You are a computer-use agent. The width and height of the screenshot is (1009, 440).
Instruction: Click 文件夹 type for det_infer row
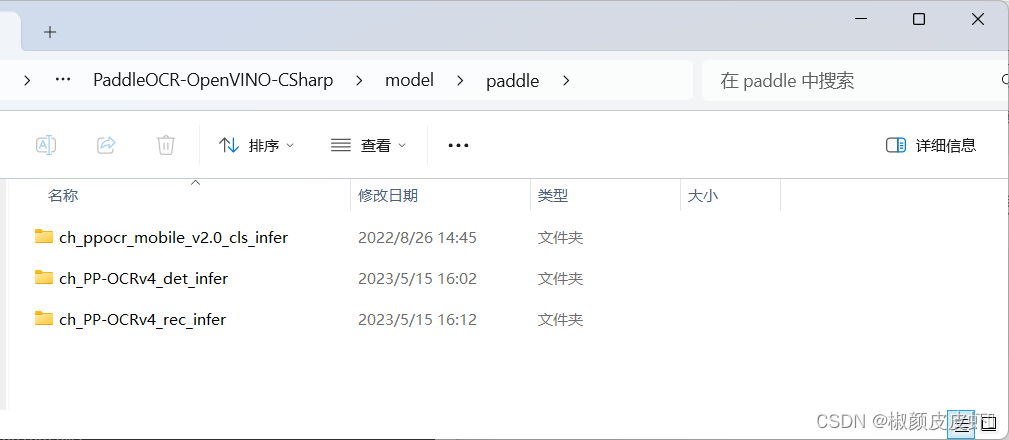560,279
